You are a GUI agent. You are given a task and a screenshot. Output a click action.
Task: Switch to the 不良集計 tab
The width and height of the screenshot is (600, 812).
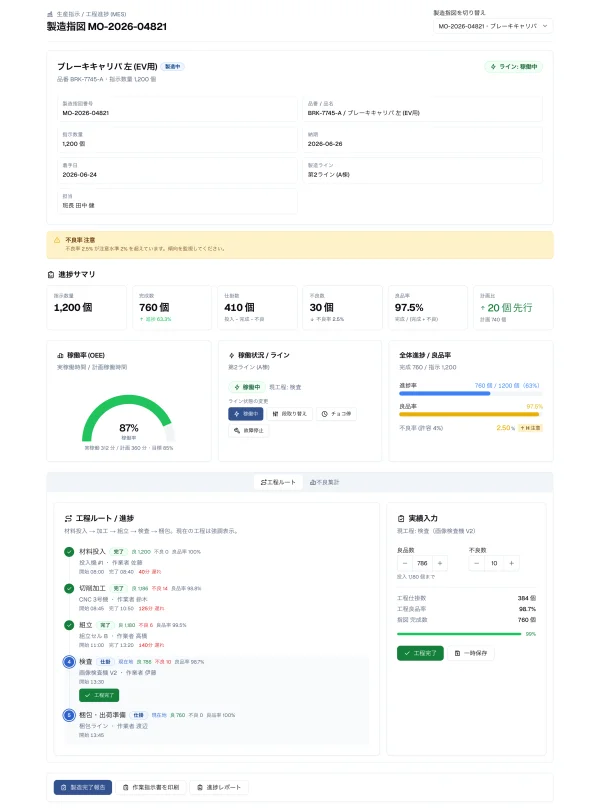(x=325, y=482)
